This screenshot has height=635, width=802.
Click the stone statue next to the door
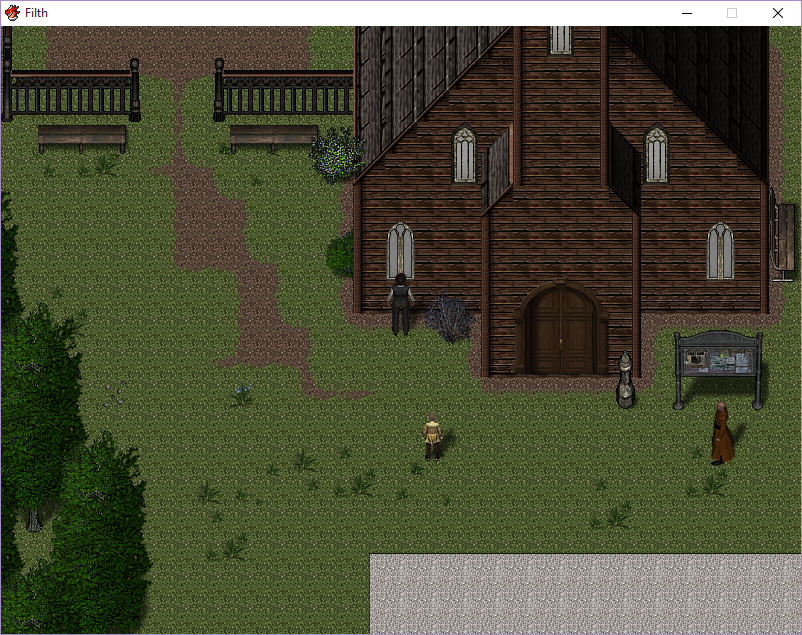pyautogui.click(x=626, y=380)
